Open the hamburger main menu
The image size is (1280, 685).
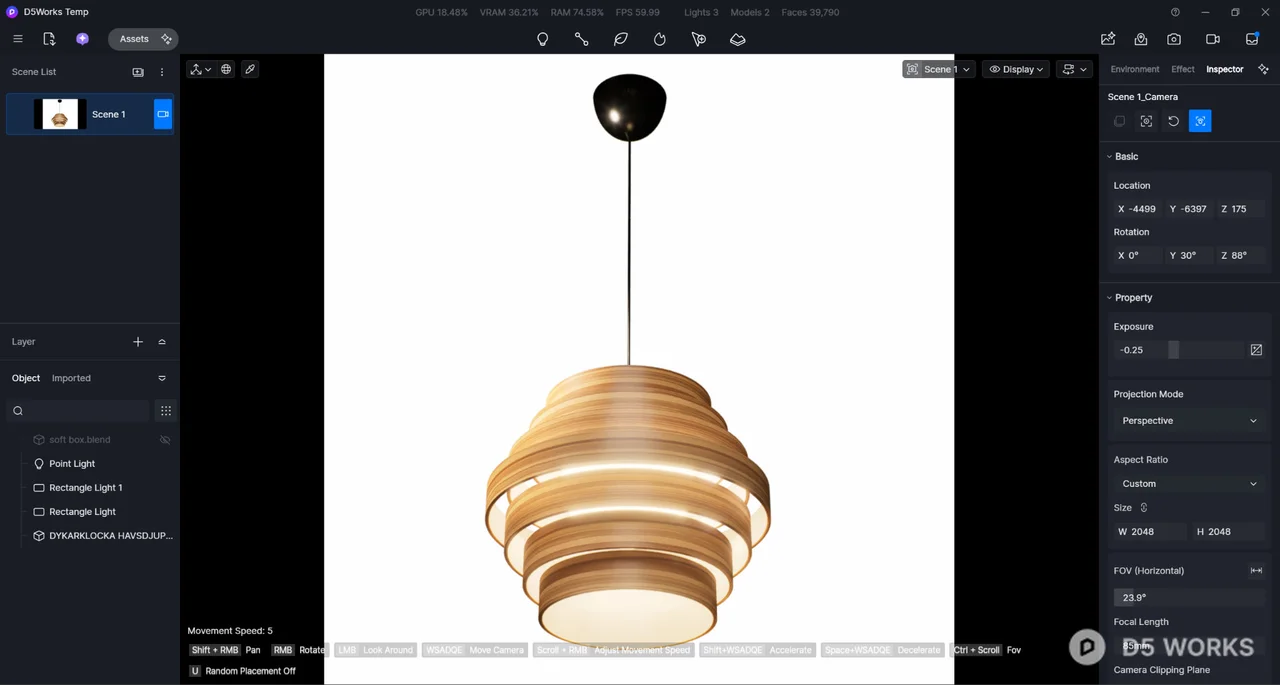point(17,39)
